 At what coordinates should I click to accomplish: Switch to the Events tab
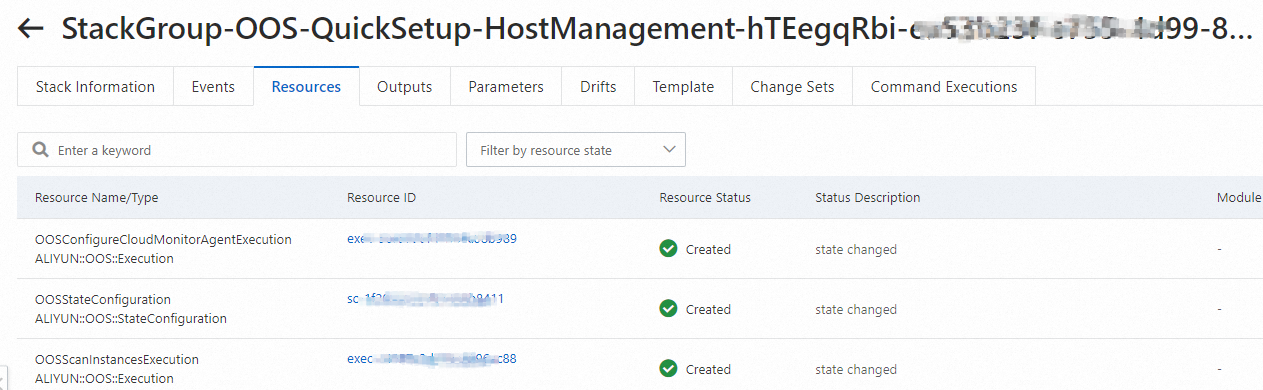coord(213,87)
